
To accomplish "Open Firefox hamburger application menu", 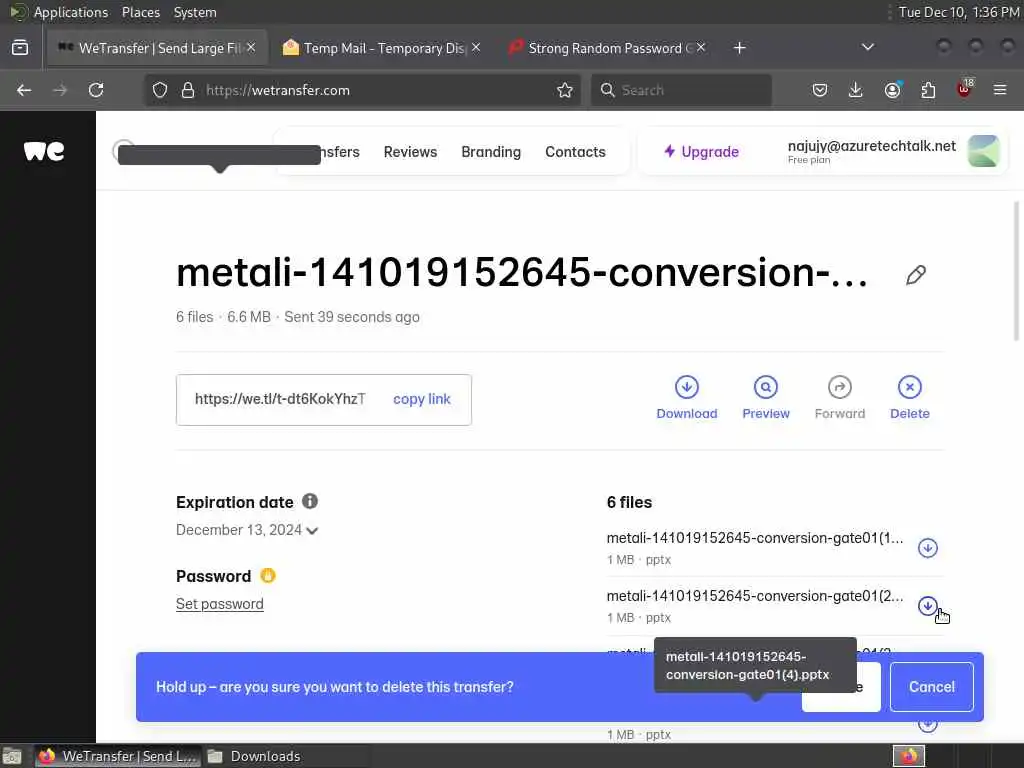I will click(1000, 90).
